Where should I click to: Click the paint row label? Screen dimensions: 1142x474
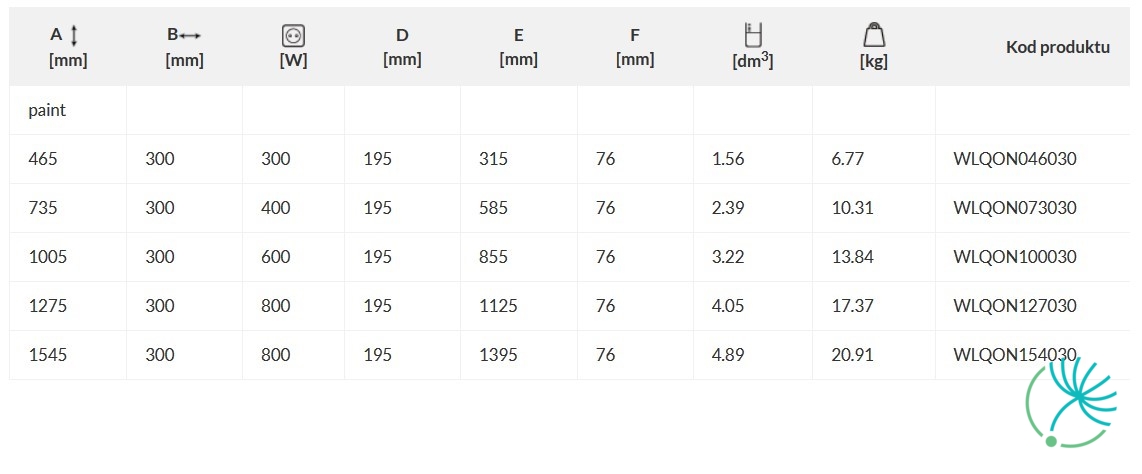[47, 111]
